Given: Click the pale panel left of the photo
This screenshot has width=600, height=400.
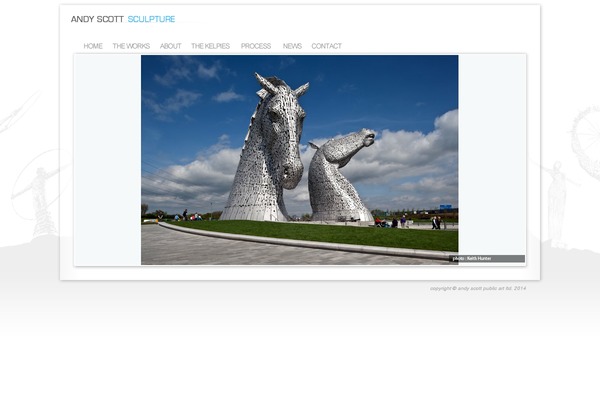Looking at the screenshot, I should click(x=107, y=160).
